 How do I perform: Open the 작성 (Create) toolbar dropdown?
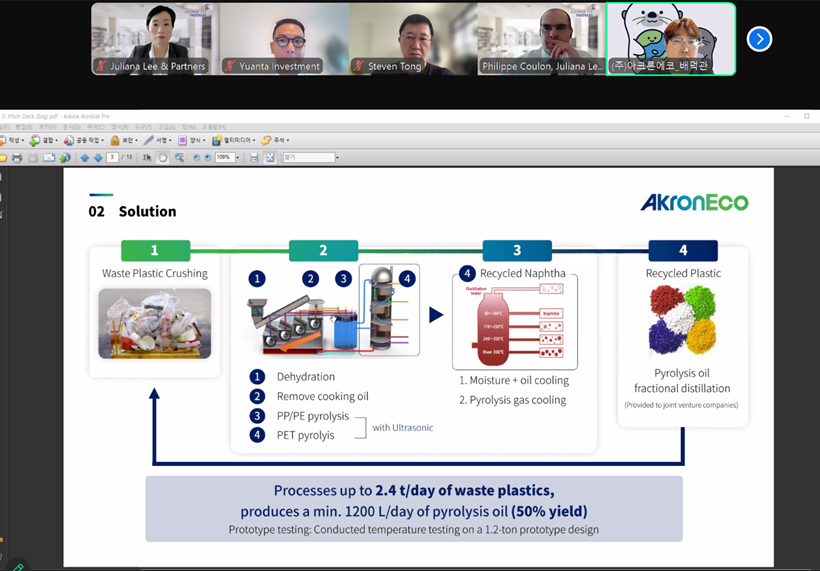[x=12, y=140]
